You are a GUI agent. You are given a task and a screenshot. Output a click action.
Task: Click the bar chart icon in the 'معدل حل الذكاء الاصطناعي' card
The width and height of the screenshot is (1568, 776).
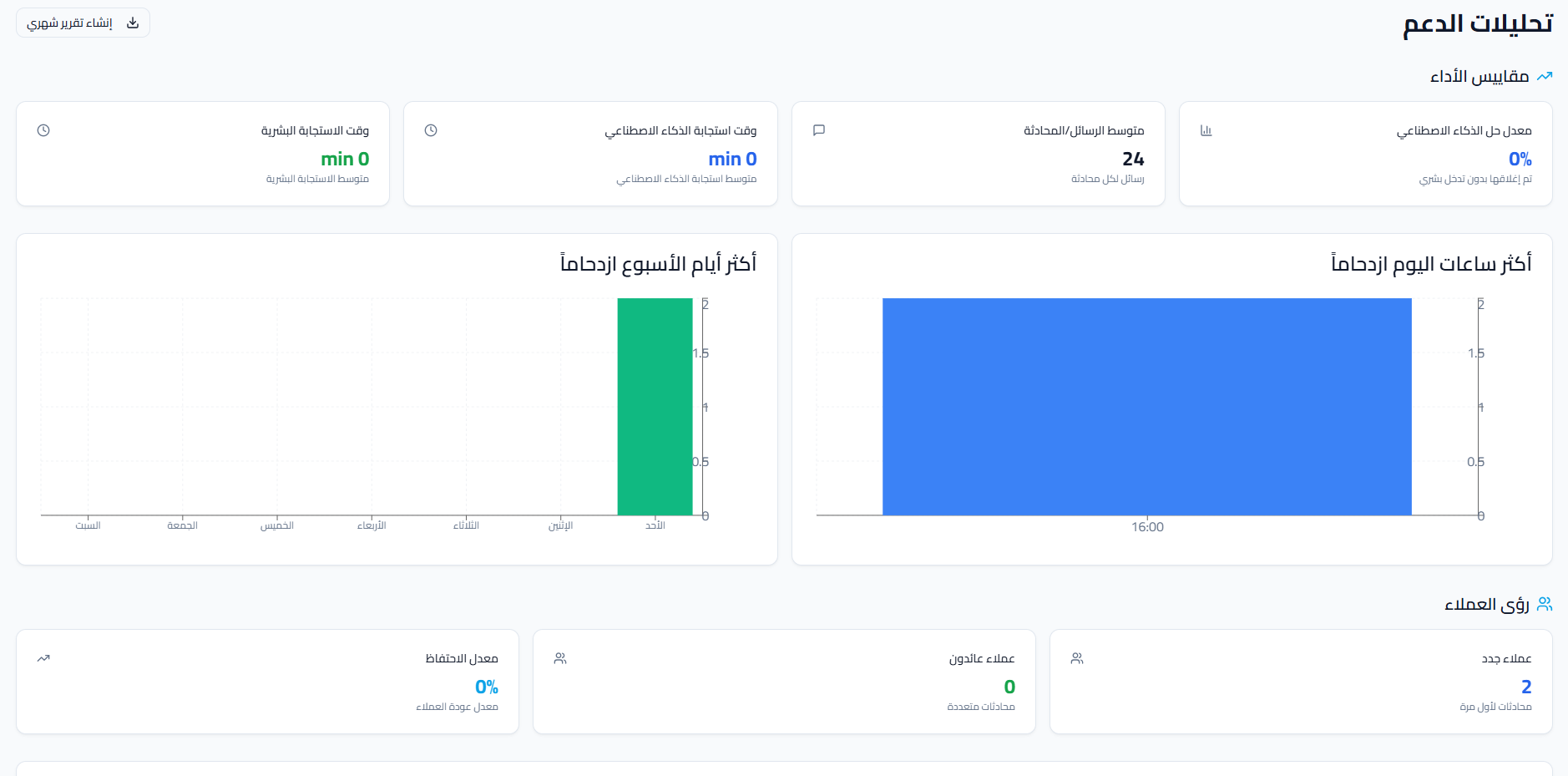click(x=1206, y=130)
